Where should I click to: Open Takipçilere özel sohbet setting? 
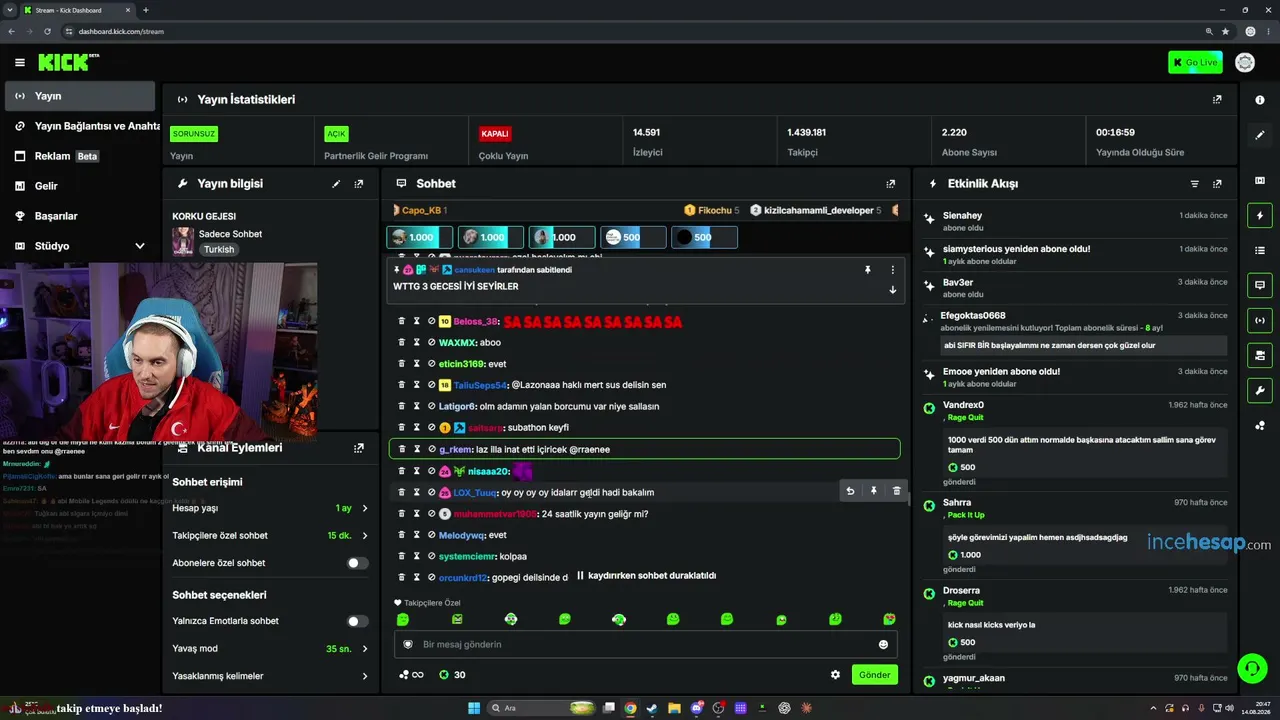270,536
